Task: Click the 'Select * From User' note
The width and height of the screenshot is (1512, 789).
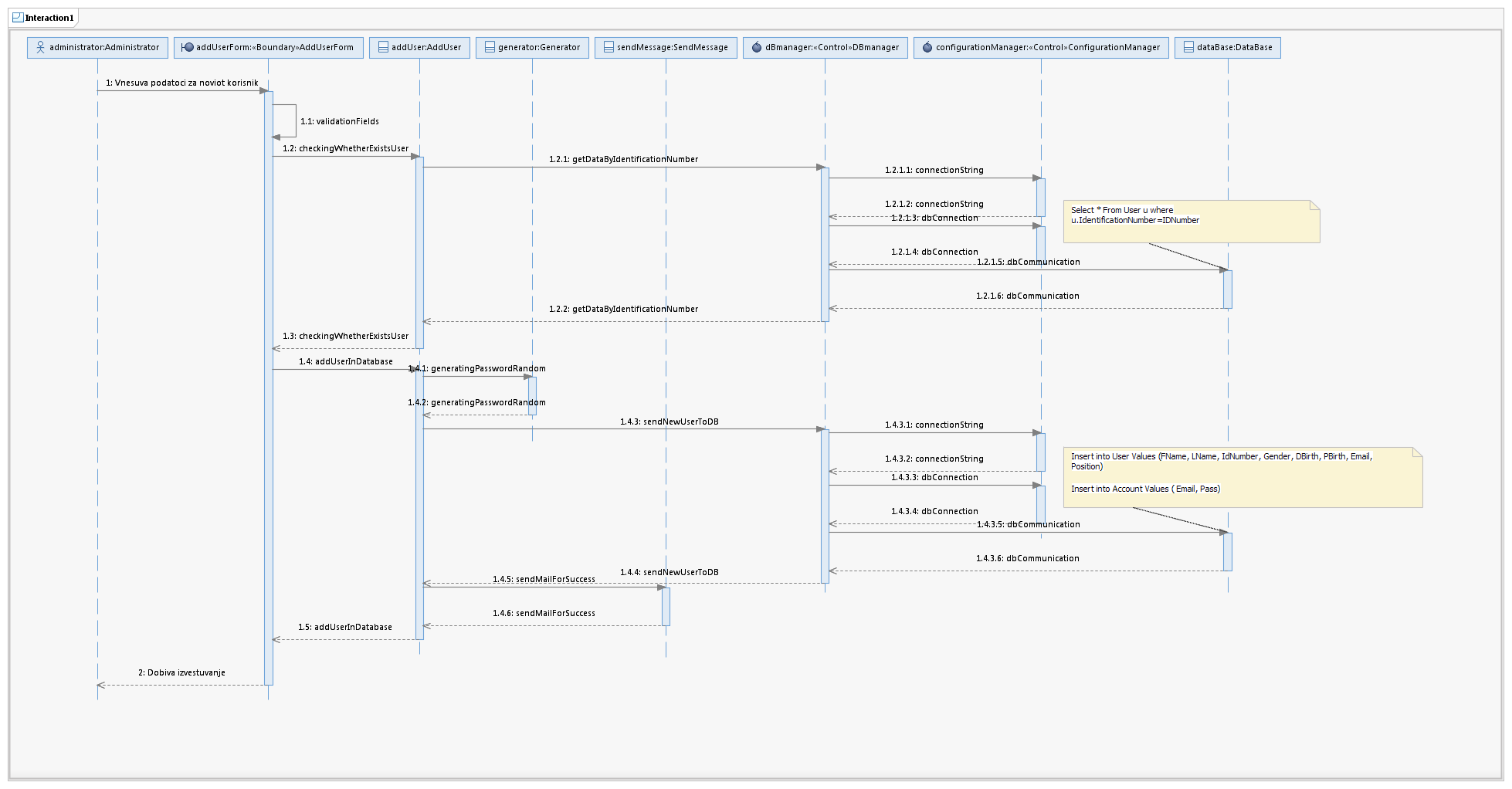Action: (x=1191, y=222)
